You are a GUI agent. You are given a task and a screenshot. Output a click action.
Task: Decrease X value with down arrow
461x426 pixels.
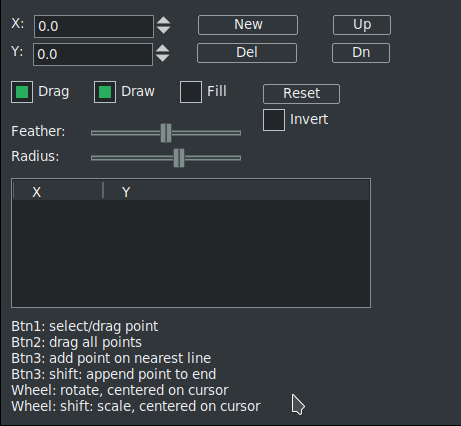tap(163, 30)
